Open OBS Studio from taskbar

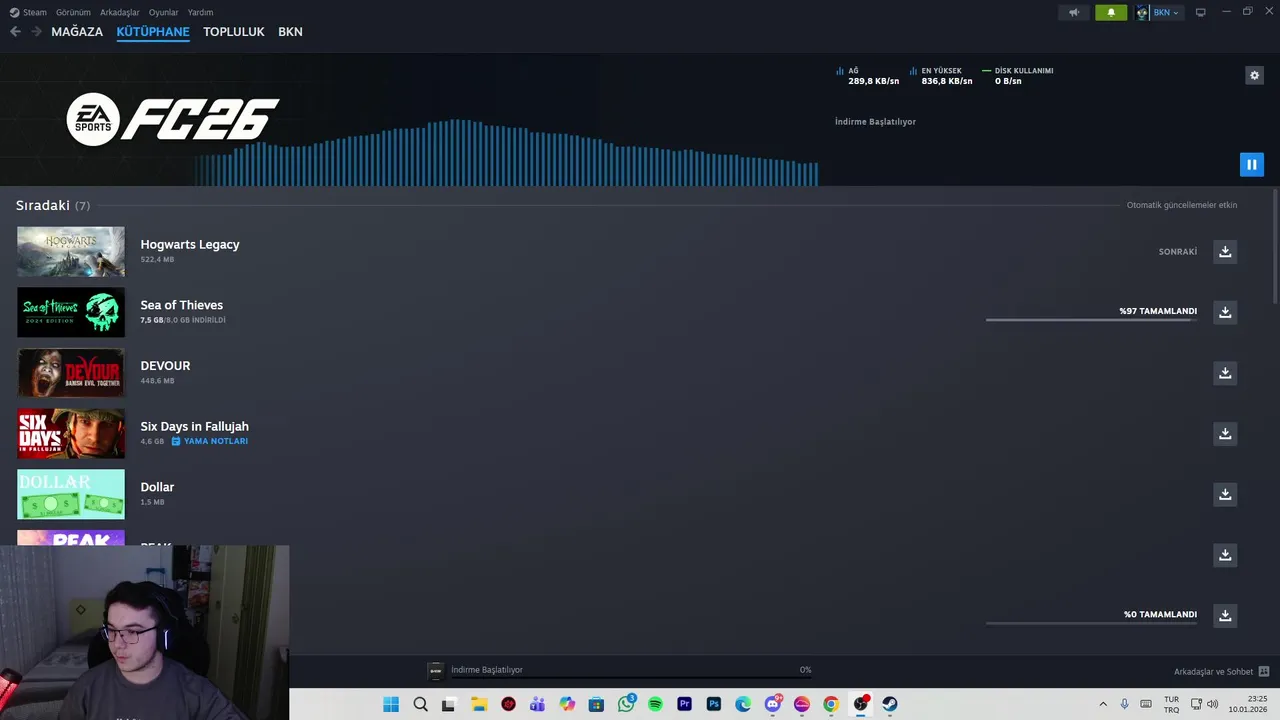(860, 704)
